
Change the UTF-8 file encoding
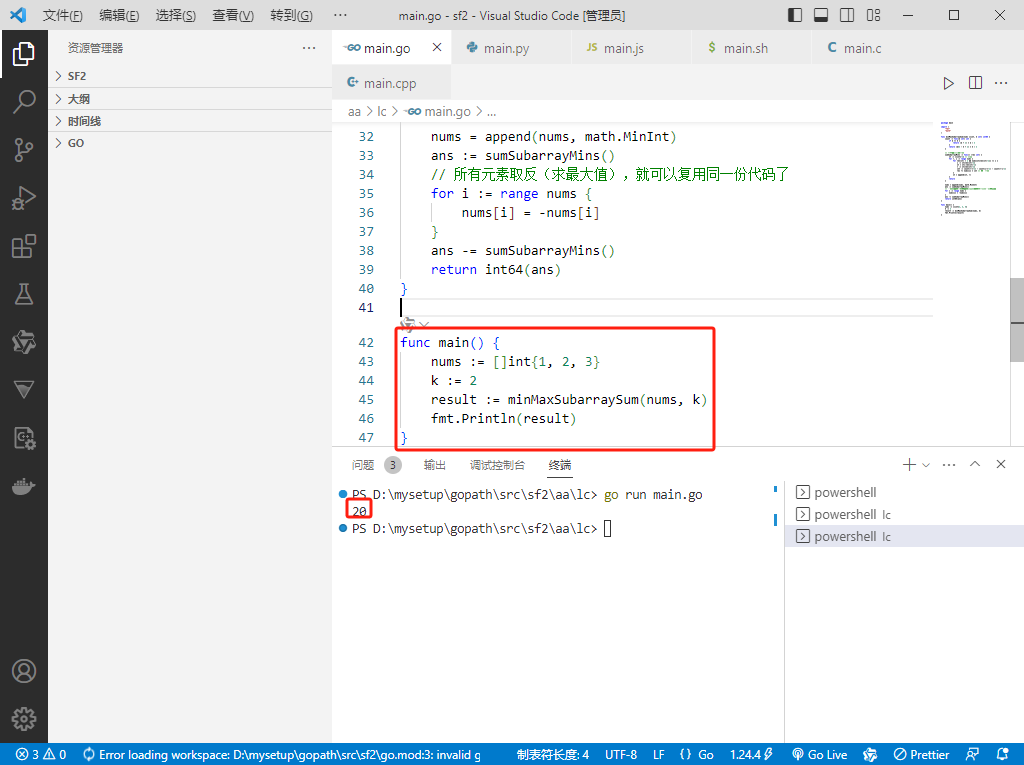tap(621, 755)
